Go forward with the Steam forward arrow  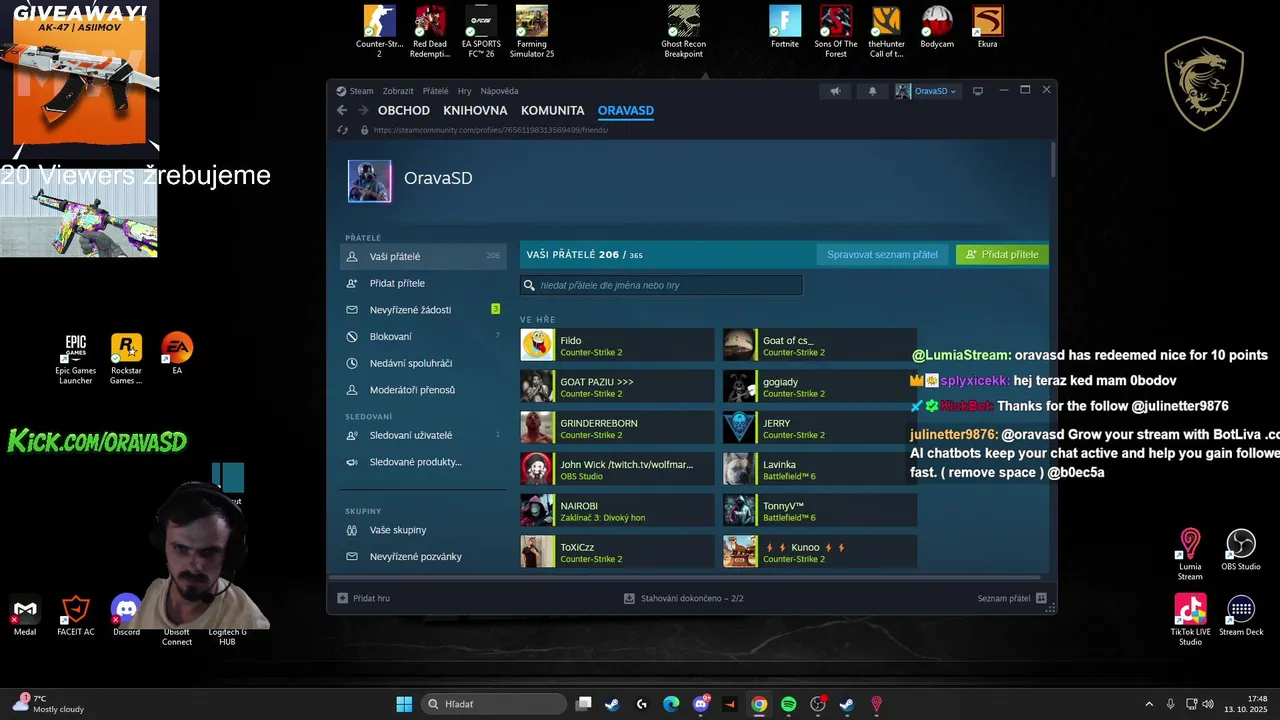click(363, 111)
